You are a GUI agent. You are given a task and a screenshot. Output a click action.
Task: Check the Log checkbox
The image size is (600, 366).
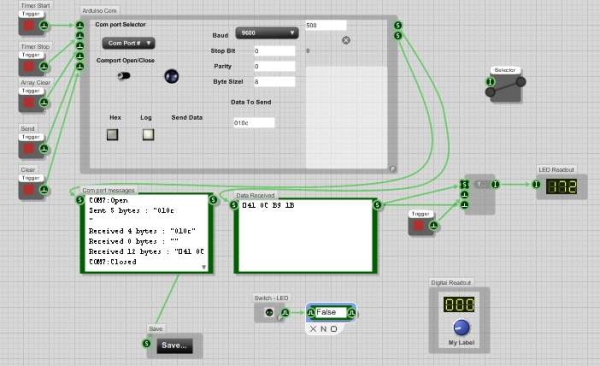(x=148, y=134)
